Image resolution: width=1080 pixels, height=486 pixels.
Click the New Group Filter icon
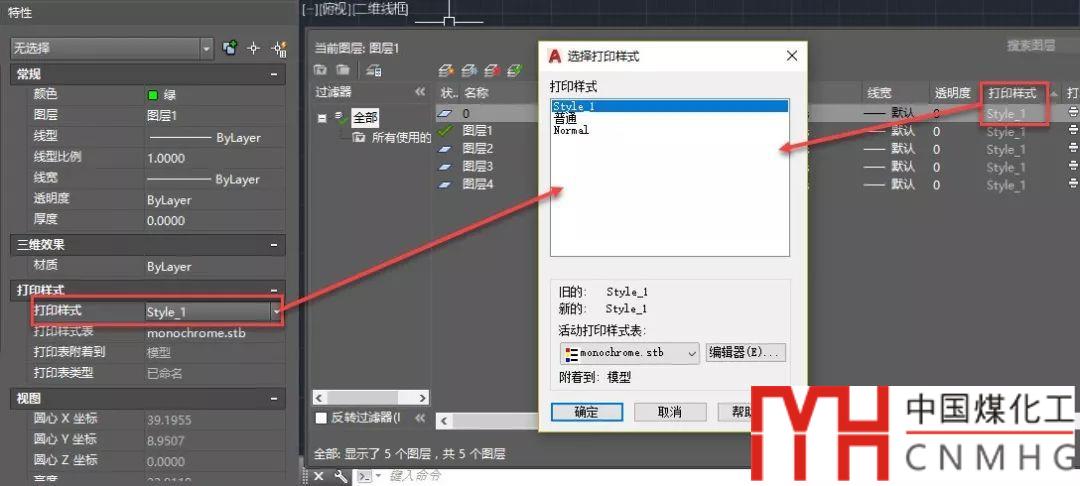tap(342, 70)
